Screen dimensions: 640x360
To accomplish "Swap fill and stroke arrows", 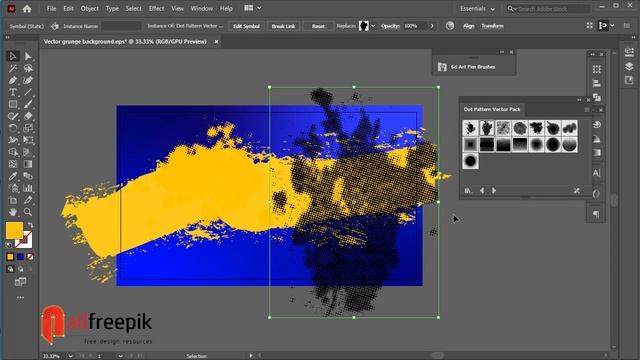I will tap(30, 225).
